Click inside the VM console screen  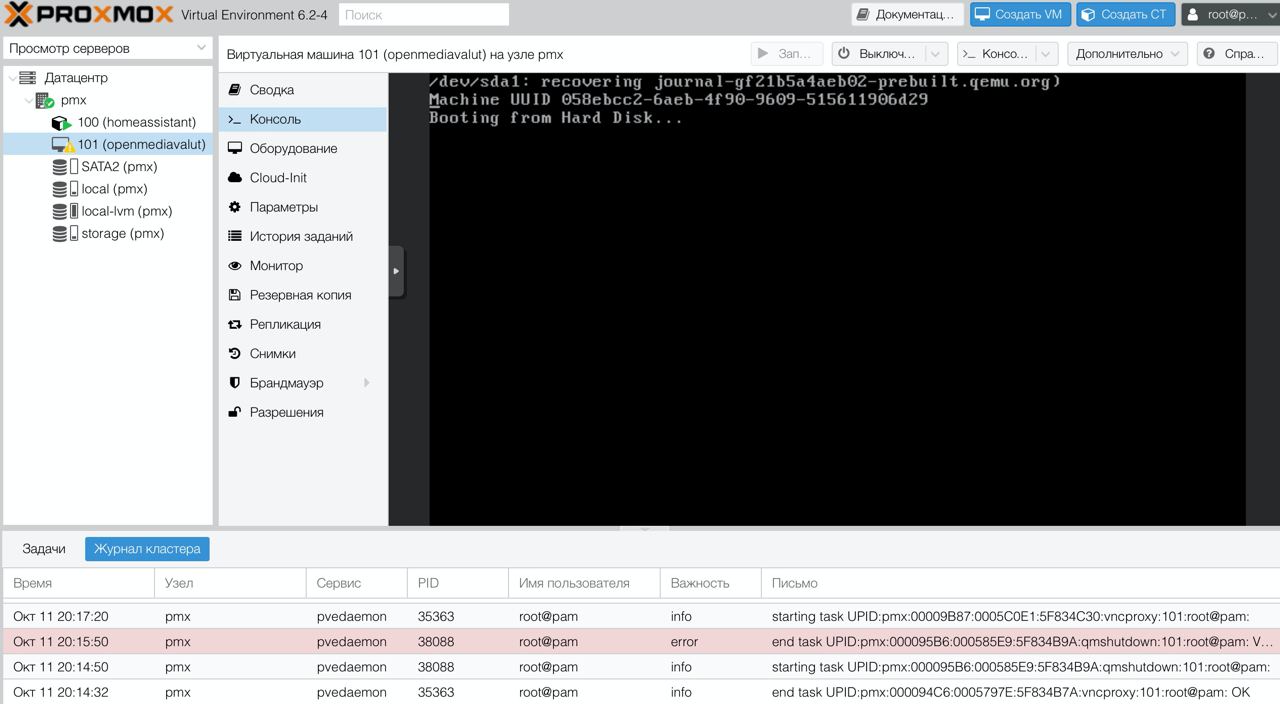coord(837,298)
